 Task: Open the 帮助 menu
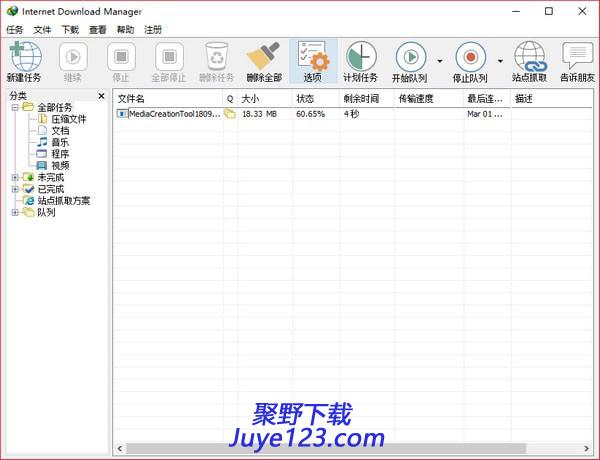coord(126,29)
